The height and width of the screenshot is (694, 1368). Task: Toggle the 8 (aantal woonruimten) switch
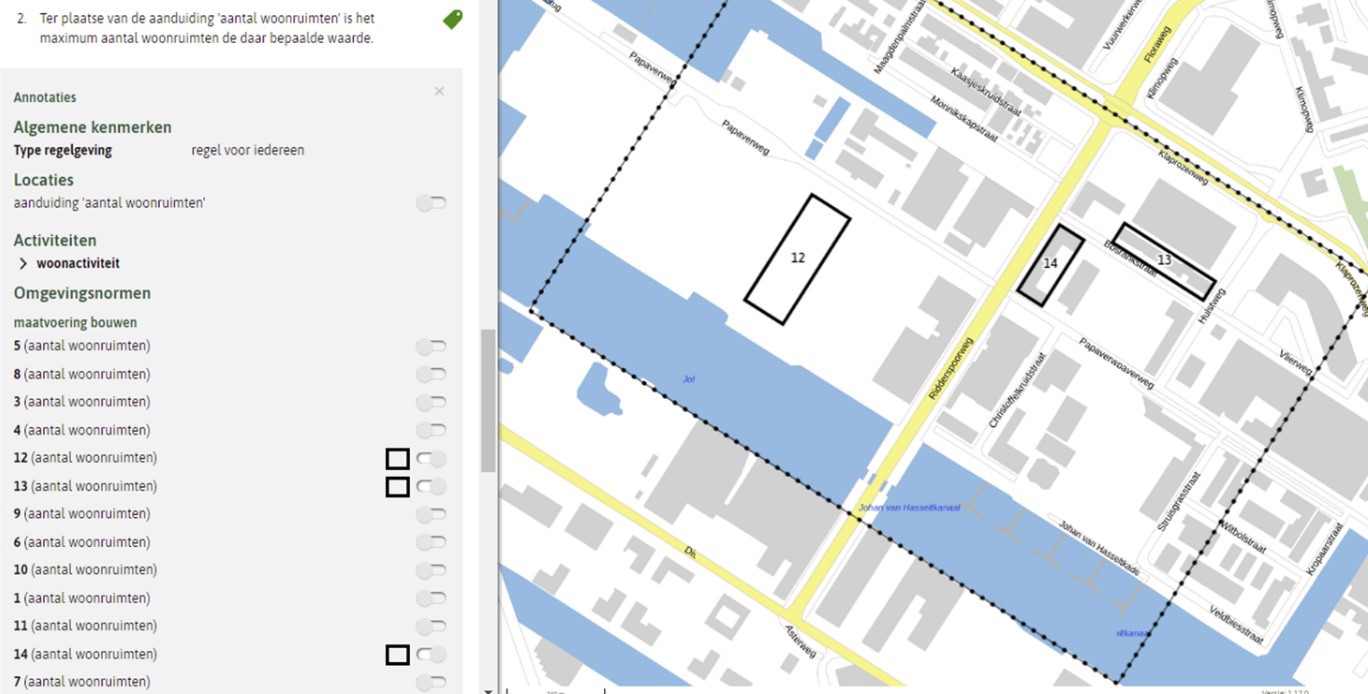431,374
